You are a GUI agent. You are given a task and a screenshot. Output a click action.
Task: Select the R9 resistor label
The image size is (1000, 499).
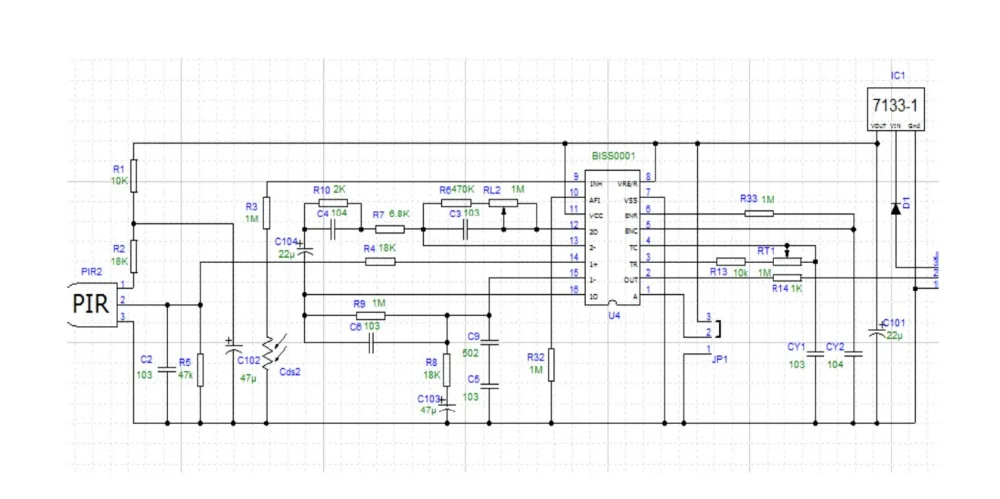(x=359, y=304)
